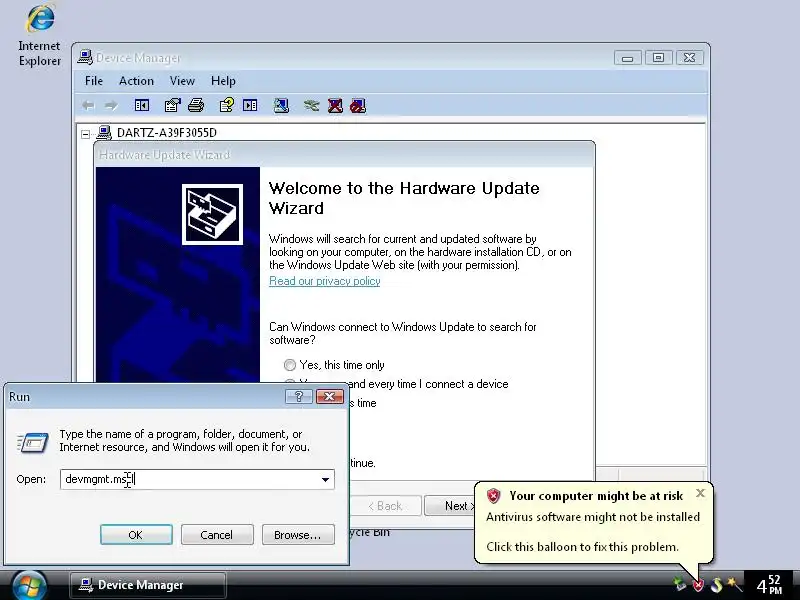The image size is (800, 600).
Task: Open Properties via the toolbar icon
Action: tap(172, 106)
